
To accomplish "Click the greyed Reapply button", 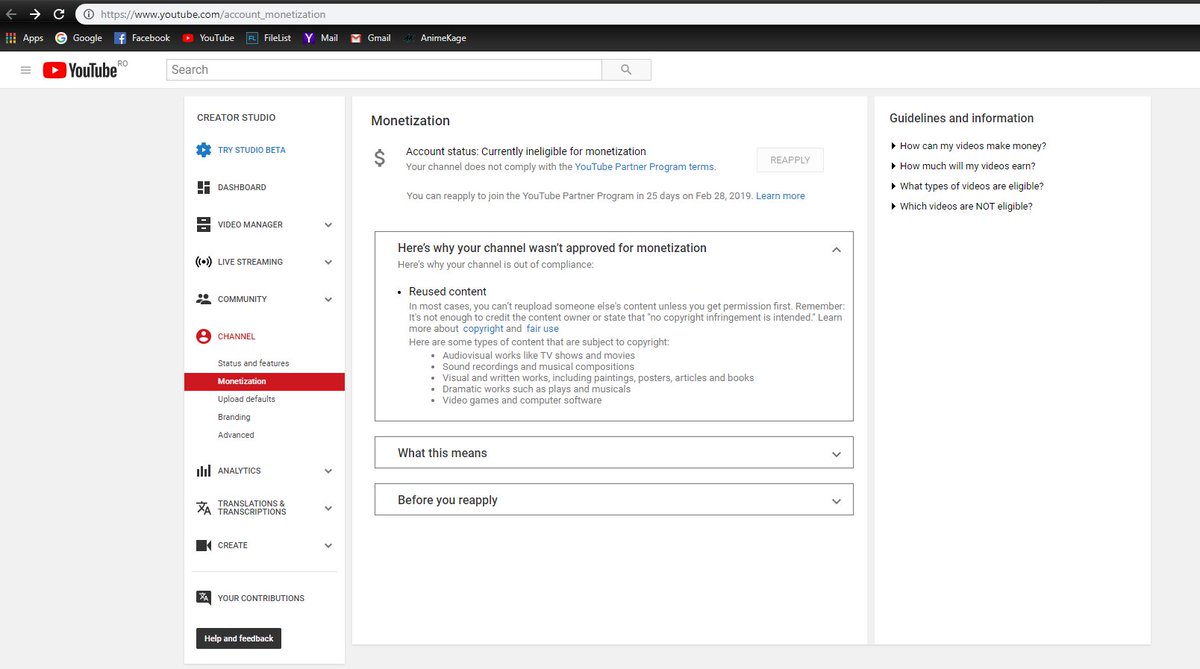I will coord(790,160).
